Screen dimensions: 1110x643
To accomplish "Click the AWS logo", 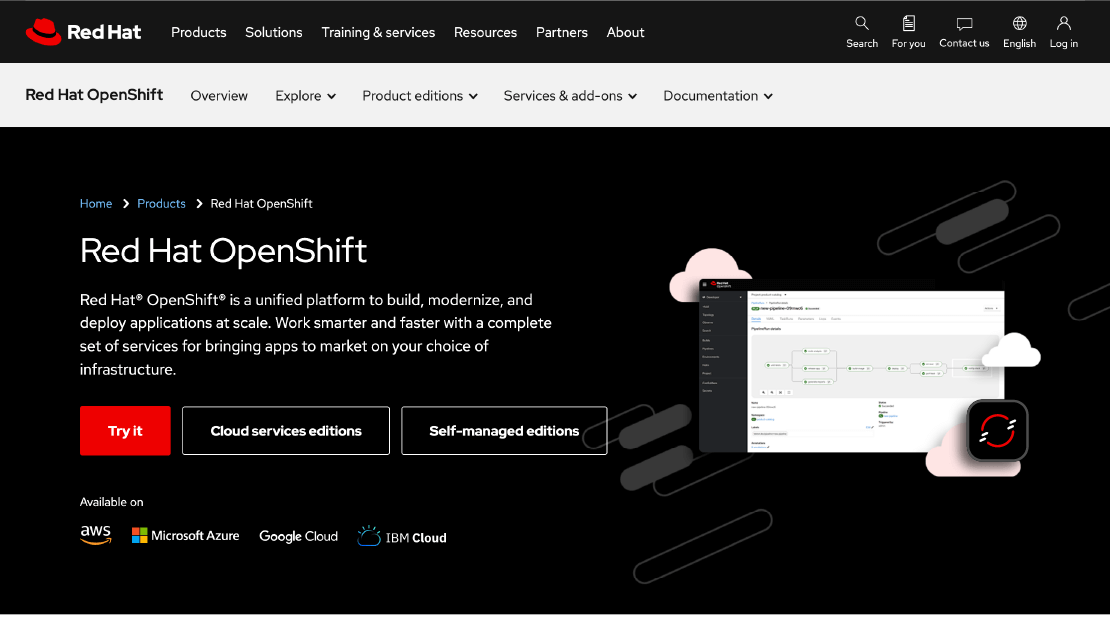I will (x=96, y=535).
